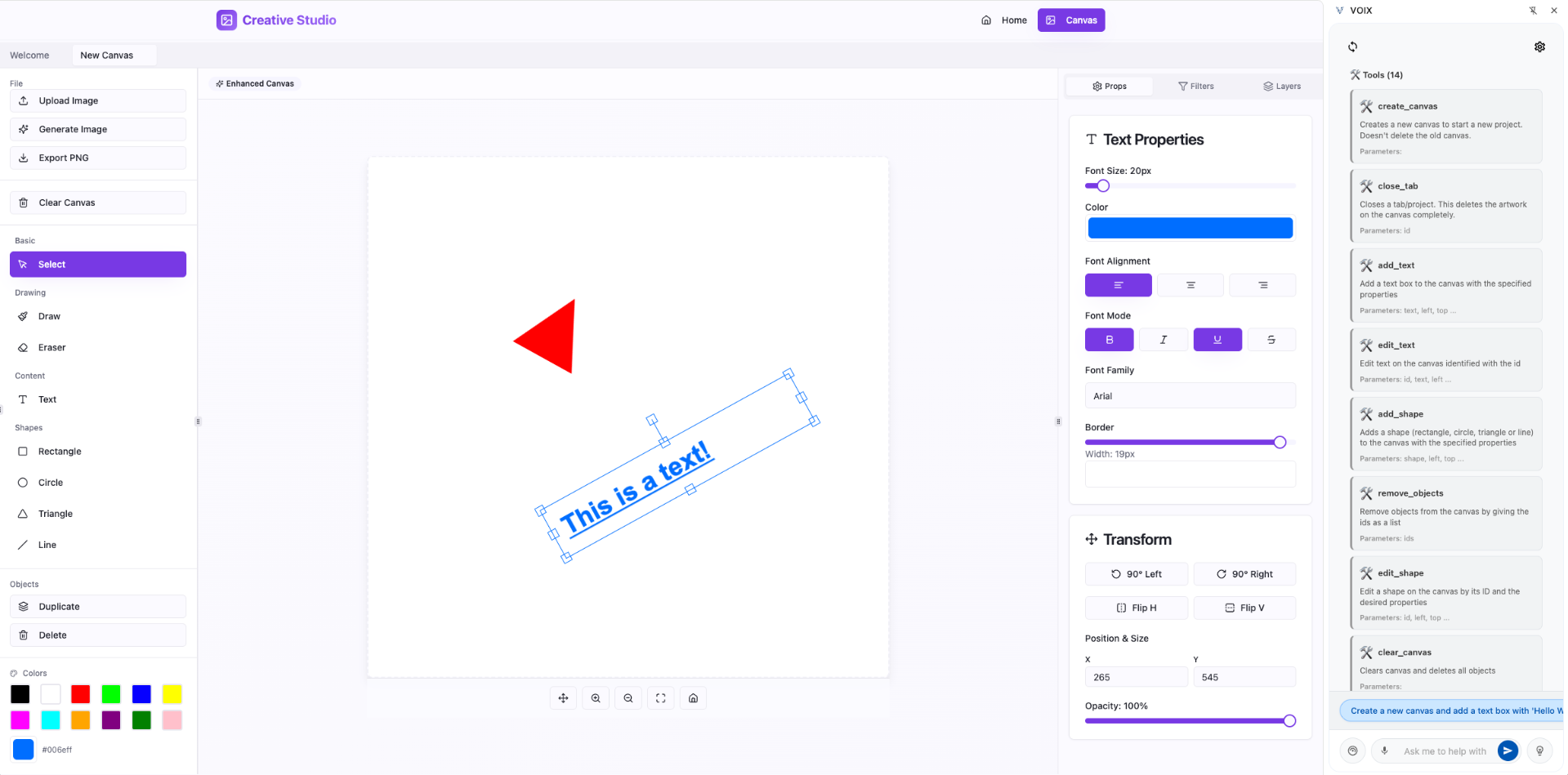
Task: Click the Font Size slider handle
Action: pos(1103,186)
